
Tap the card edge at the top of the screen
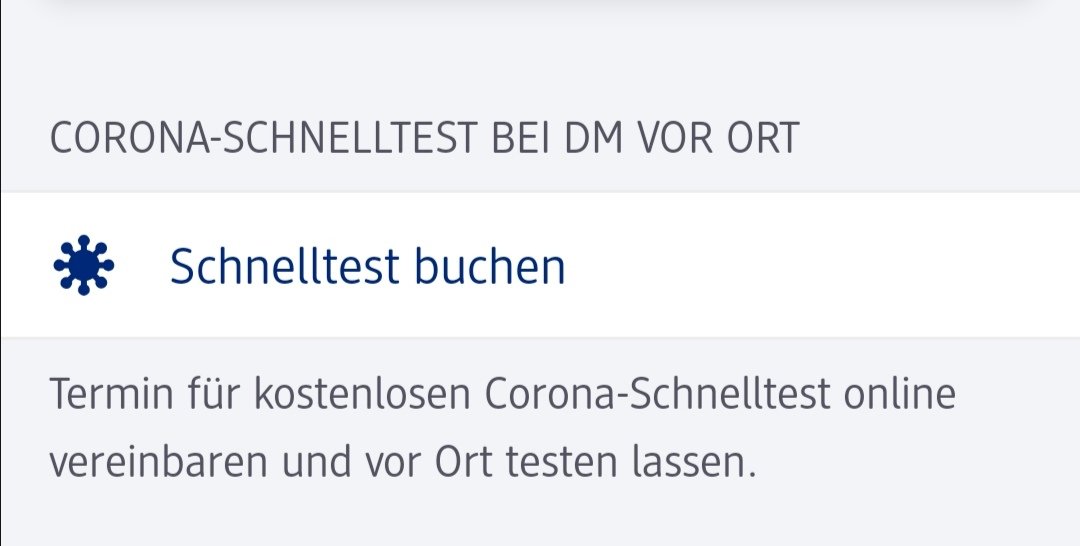[x=540, y=4]
